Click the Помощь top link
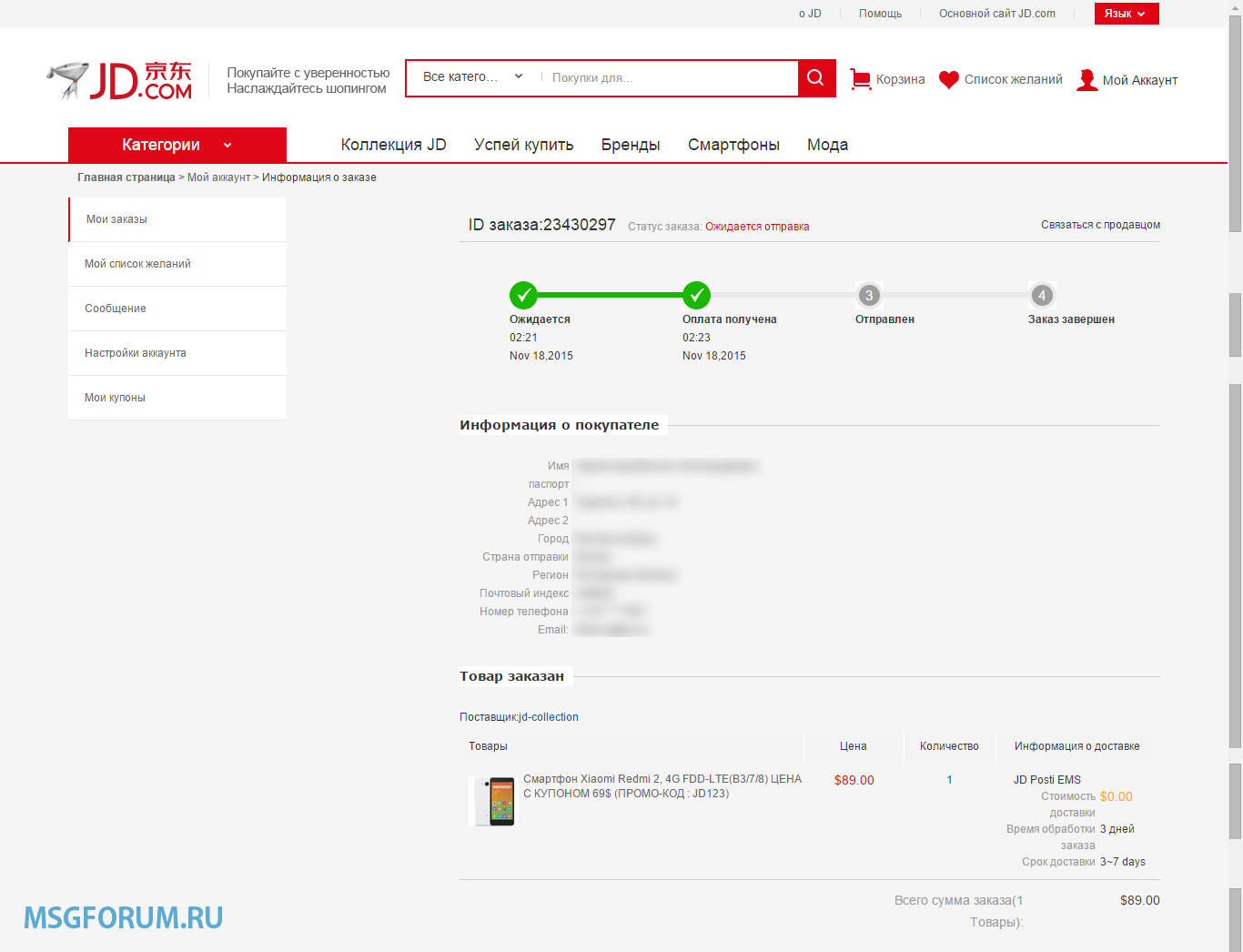 point(880,14)
